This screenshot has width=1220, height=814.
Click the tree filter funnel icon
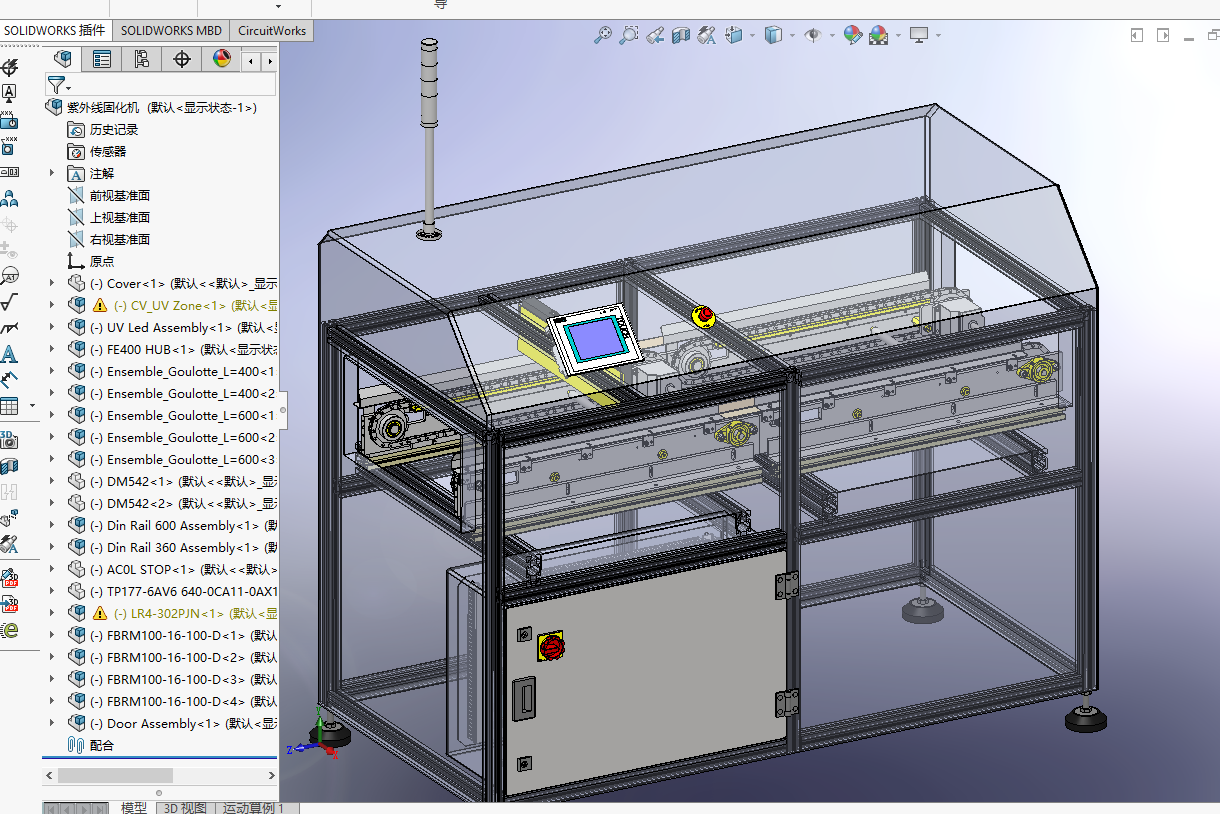coord(56,85)
